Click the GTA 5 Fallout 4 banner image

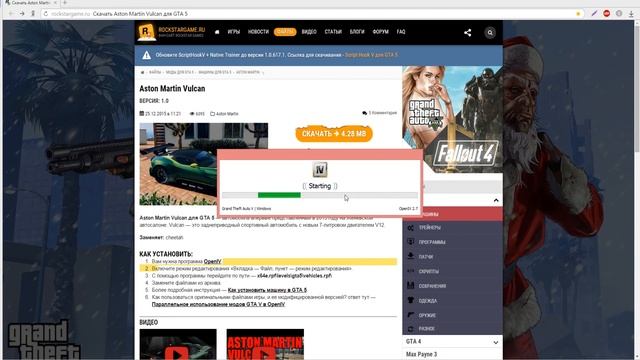coord(452,119)
